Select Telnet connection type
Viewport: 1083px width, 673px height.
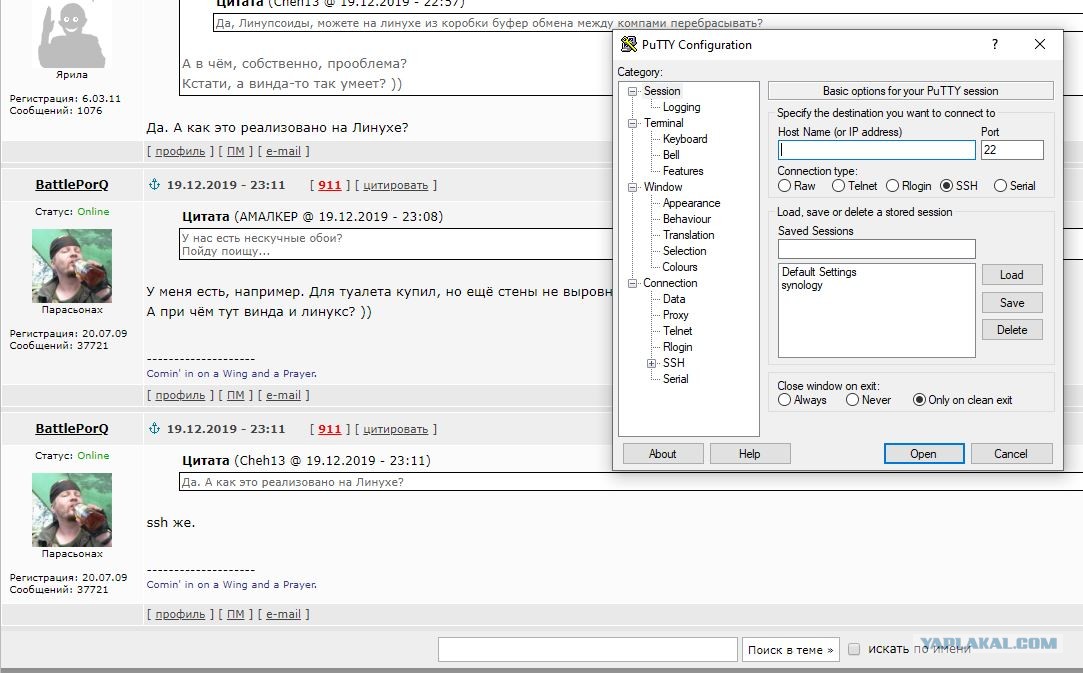click(x=838, y=186)
